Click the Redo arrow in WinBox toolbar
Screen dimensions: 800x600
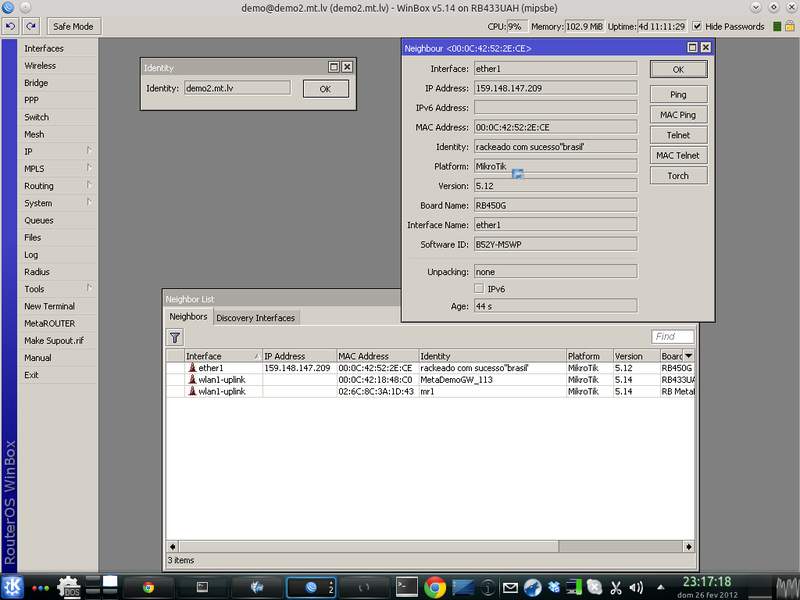pos(31,26)
